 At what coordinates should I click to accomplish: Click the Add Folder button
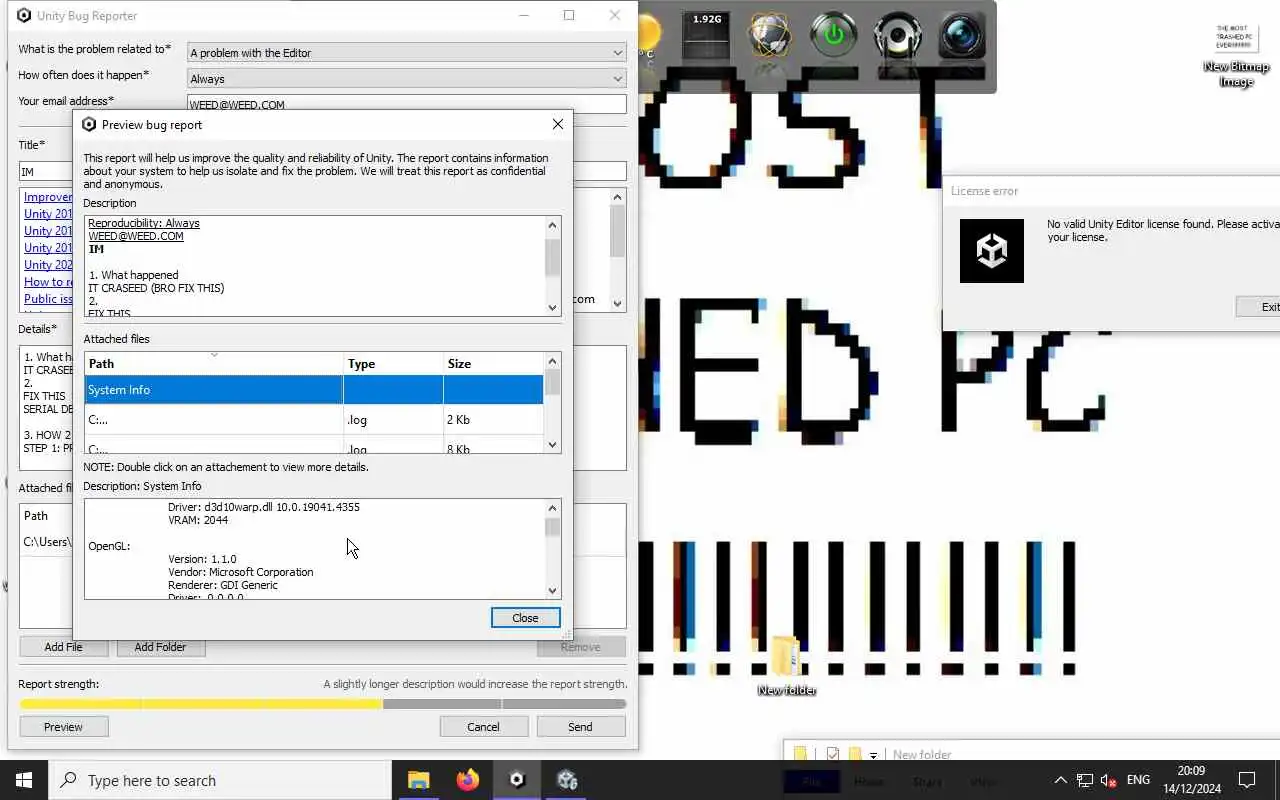[x=160, y=647]
